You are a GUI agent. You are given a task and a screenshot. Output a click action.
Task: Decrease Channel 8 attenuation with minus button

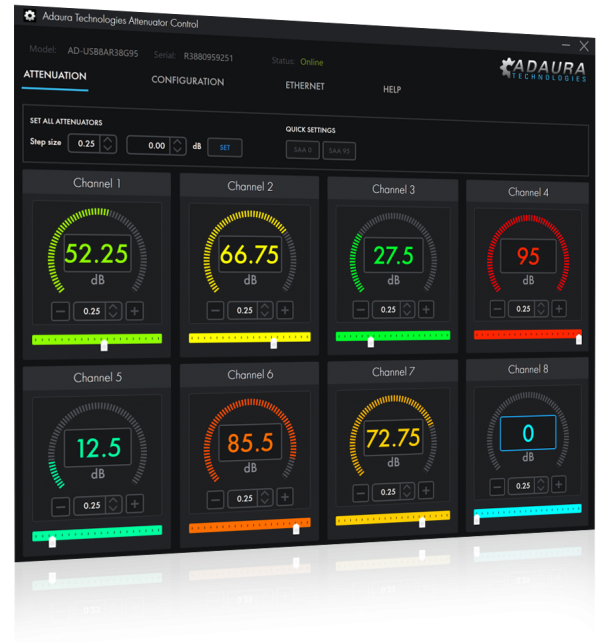tap(497, 487)
